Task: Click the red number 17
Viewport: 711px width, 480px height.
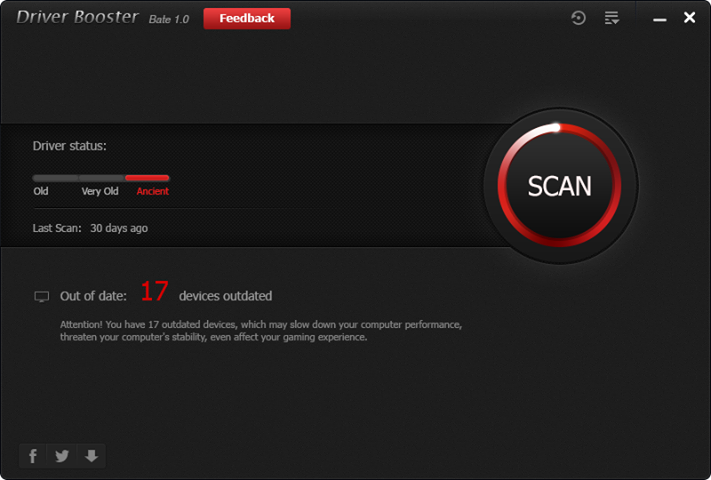Action: coord(154,291)
